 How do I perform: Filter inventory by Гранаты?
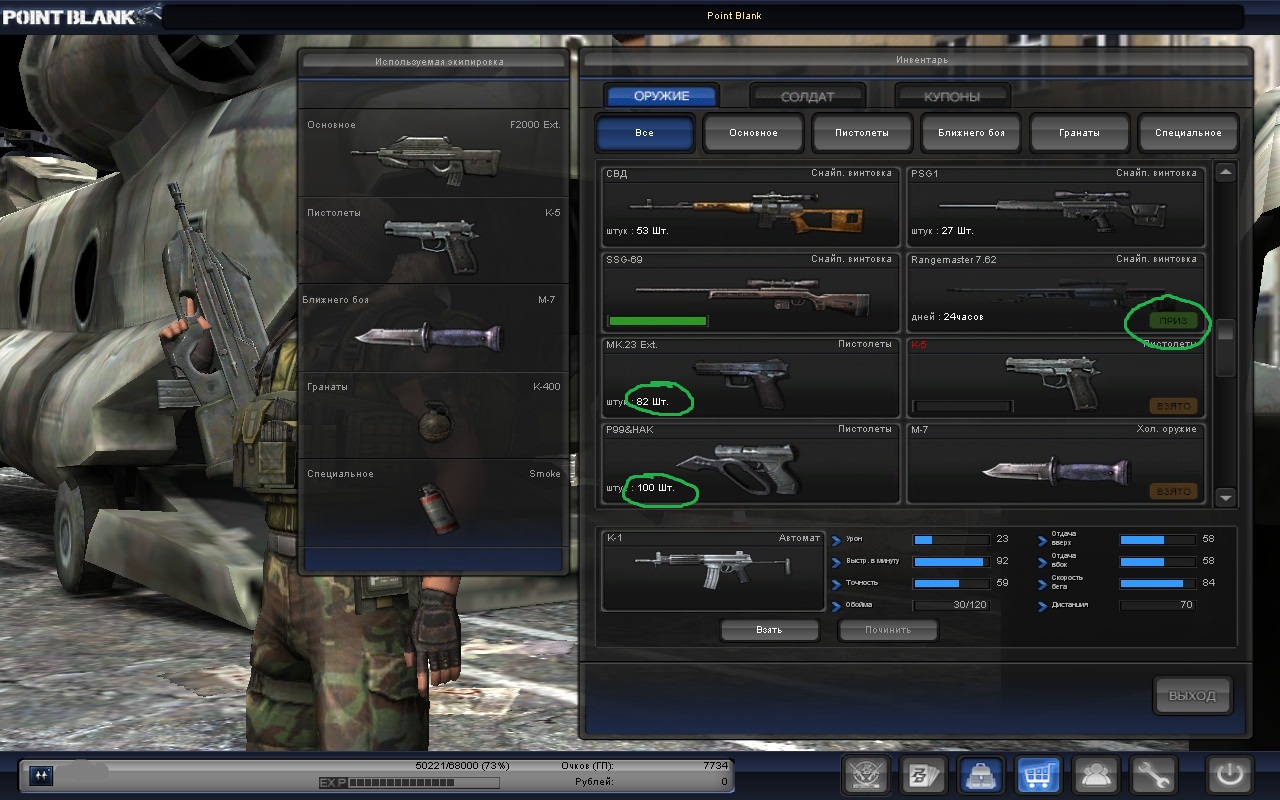1079,133
